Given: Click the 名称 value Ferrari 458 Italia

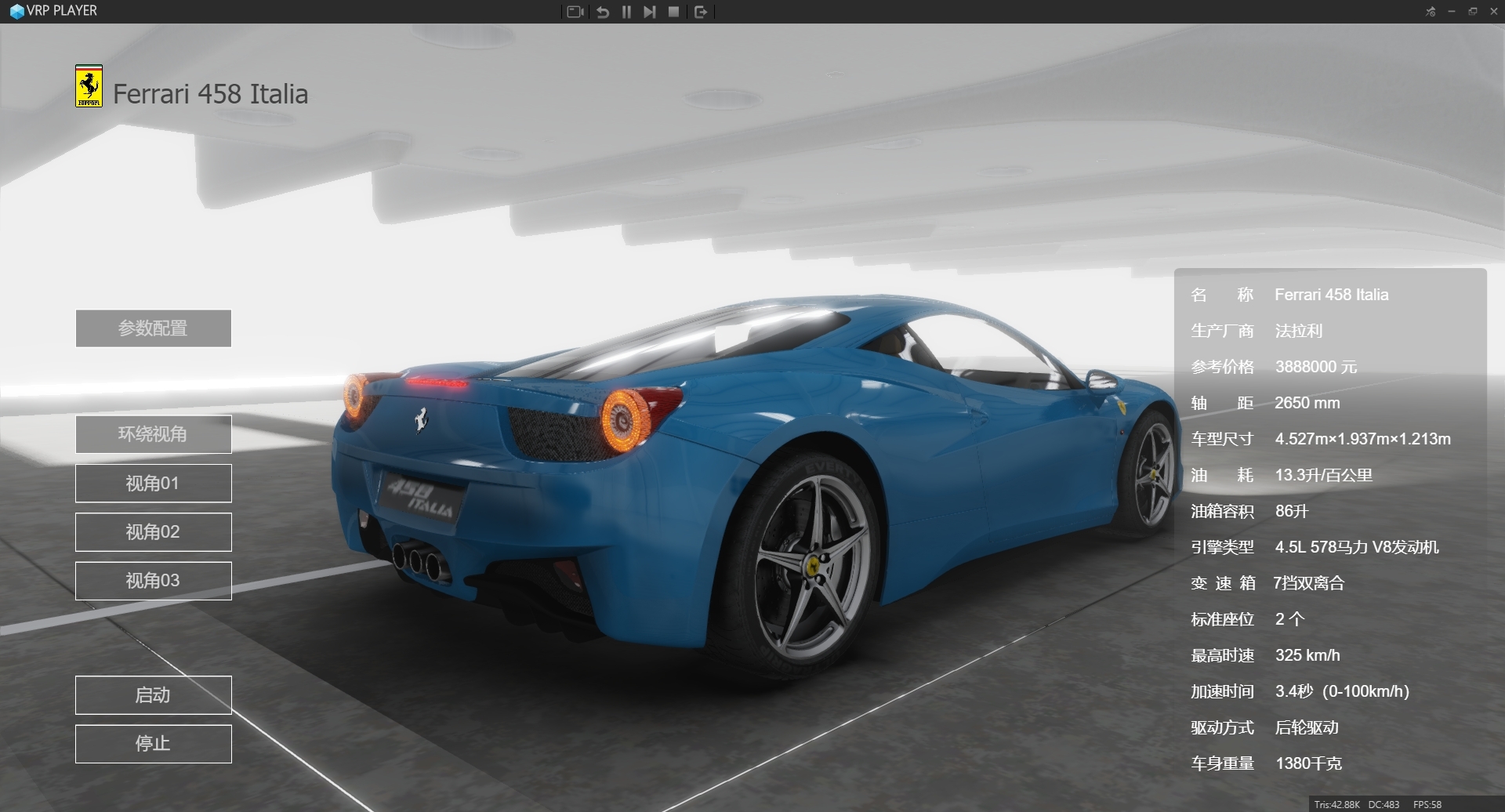Looking at the screenshot, I should point(1331,295).
